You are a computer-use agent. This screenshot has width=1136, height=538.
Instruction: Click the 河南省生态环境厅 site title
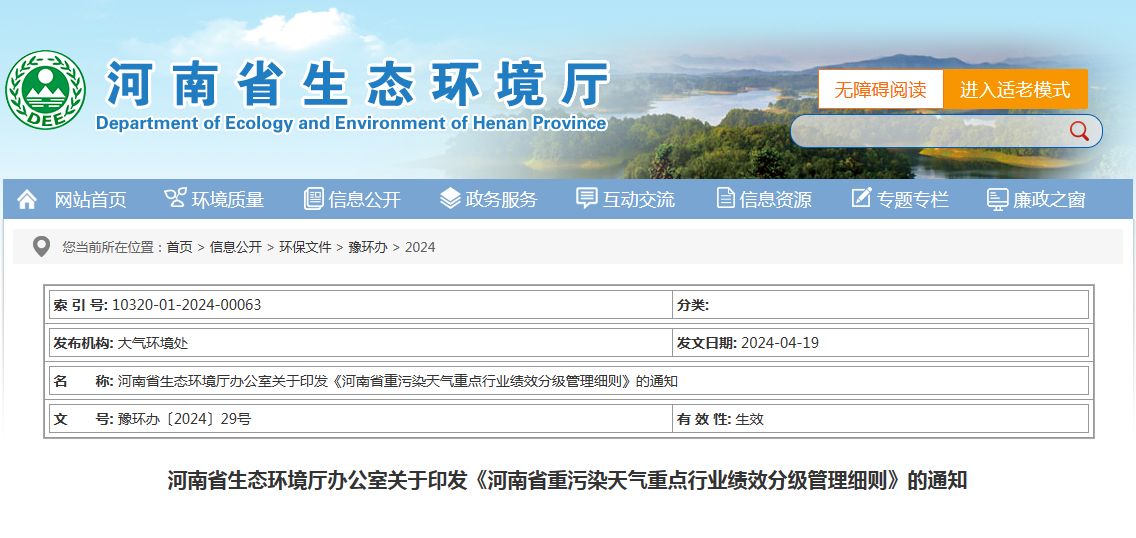click(357, 84)
